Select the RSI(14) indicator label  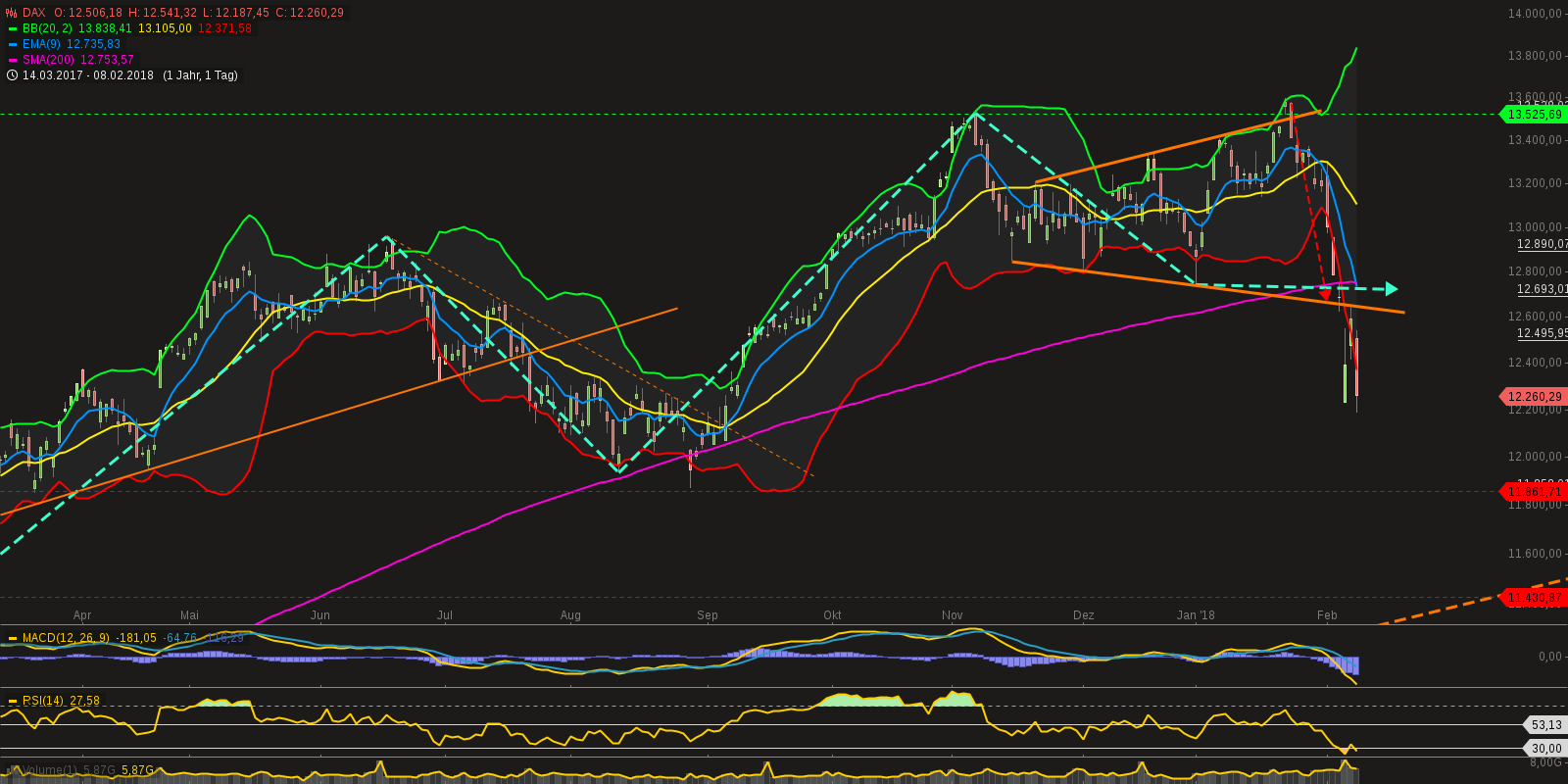[43, 701]
